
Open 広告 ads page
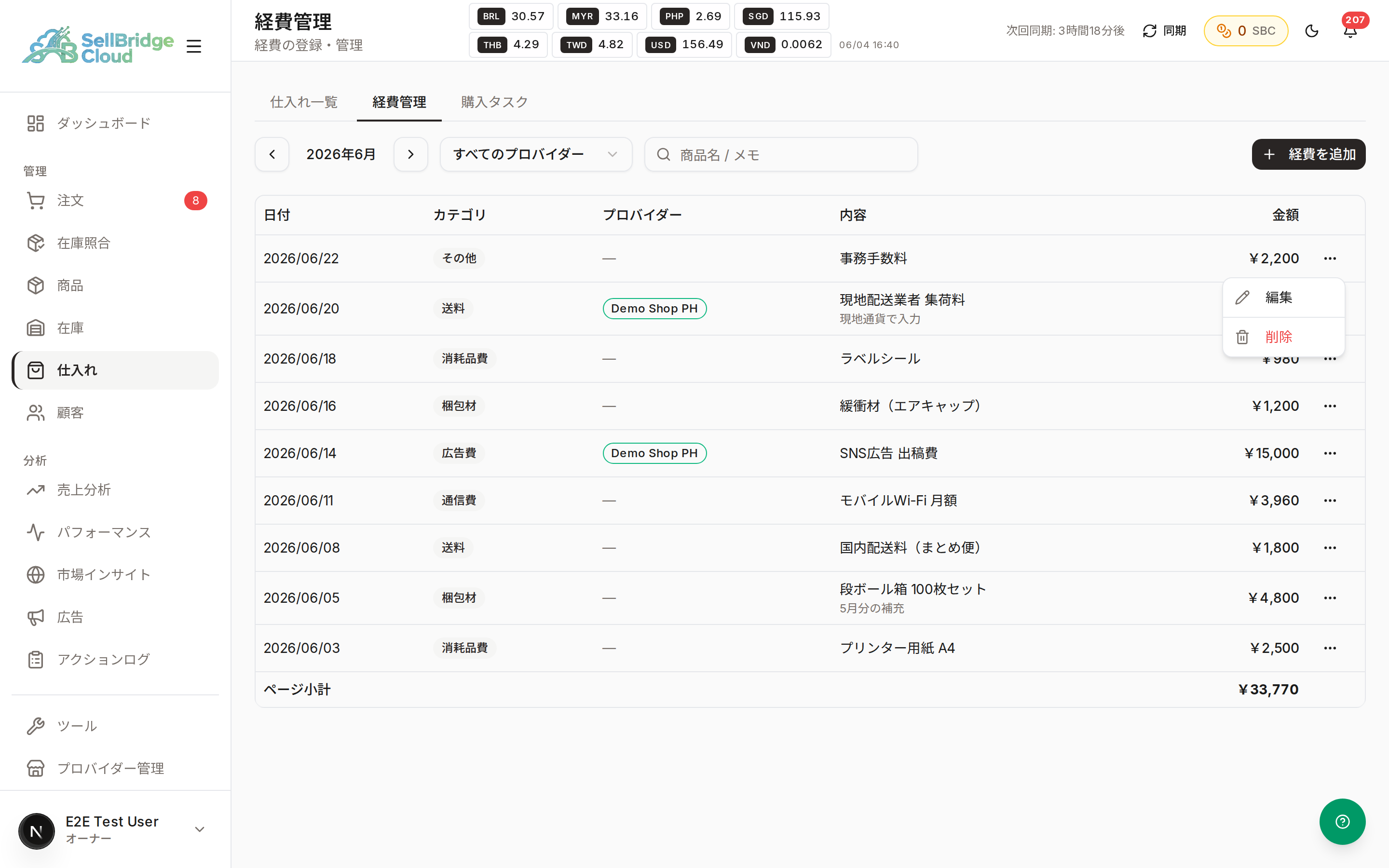coord(115,617)
